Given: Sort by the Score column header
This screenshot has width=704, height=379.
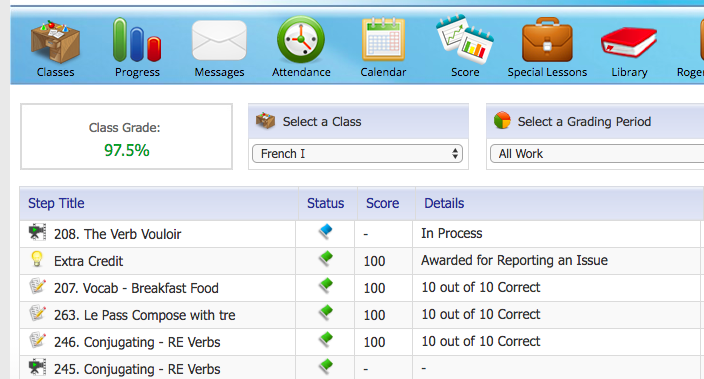Looking at the screenshot, I should pyautogui.click(x=383, y=203).
